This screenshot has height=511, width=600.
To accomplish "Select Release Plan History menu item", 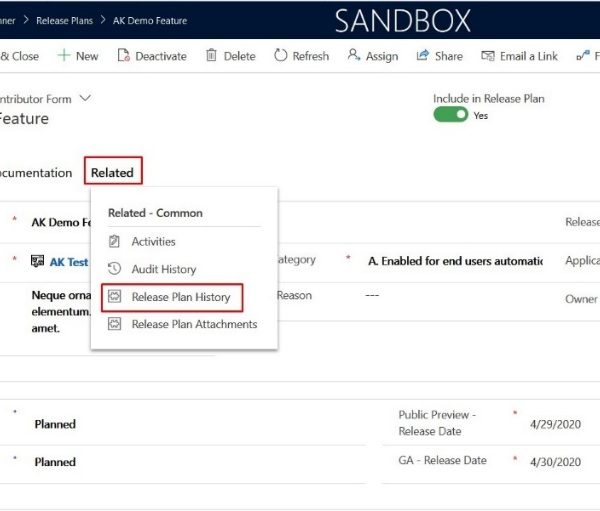I will coord(180,297).
